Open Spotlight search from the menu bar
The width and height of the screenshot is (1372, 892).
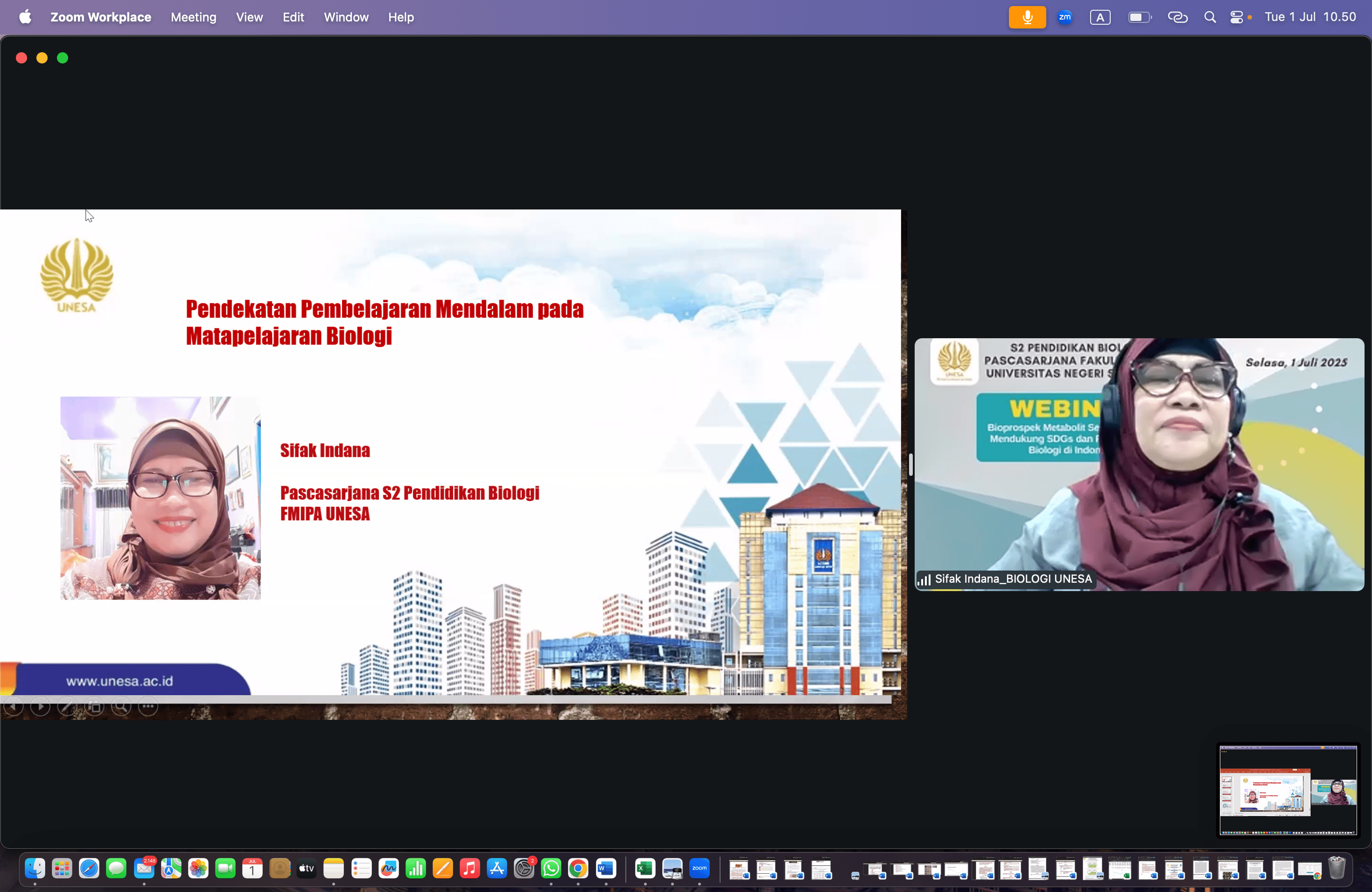point(1210,17)
